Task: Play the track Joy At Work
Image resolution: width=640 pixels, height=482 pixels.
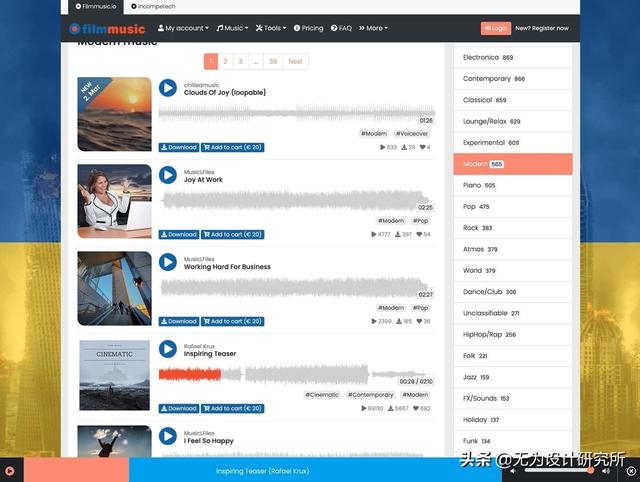Action: (168, 175)
